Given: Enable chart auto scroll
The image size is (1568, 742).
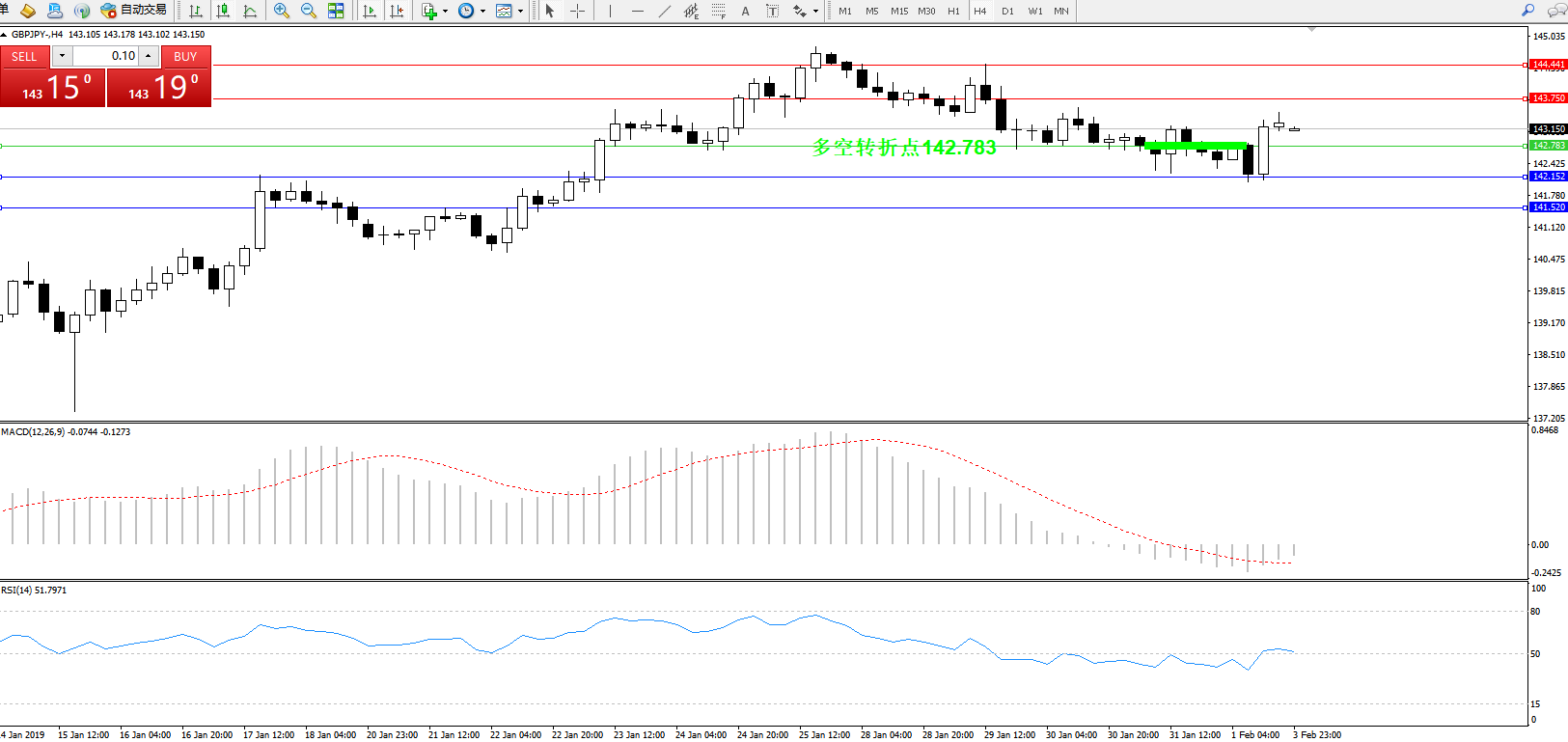Looking at the screenshot, I should [x=370, y=11].
